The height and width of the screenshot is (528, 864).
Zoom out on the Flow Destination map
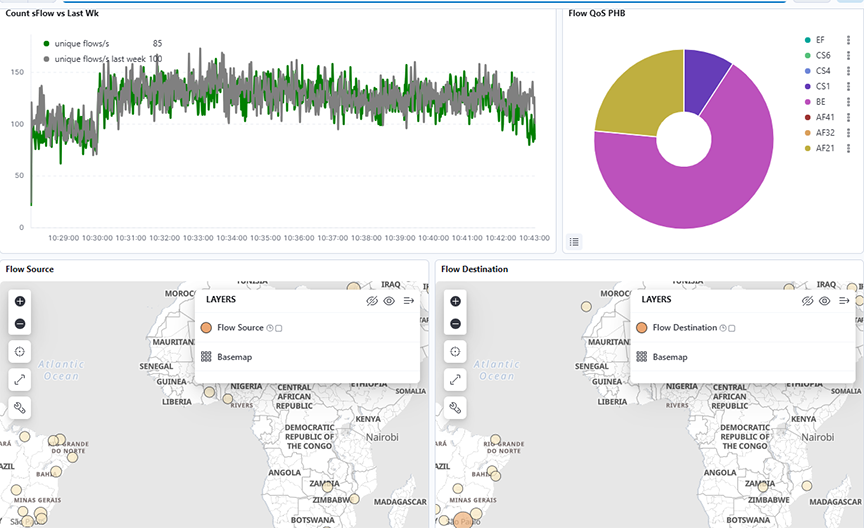pyautogui.click(x=455, y=324)
